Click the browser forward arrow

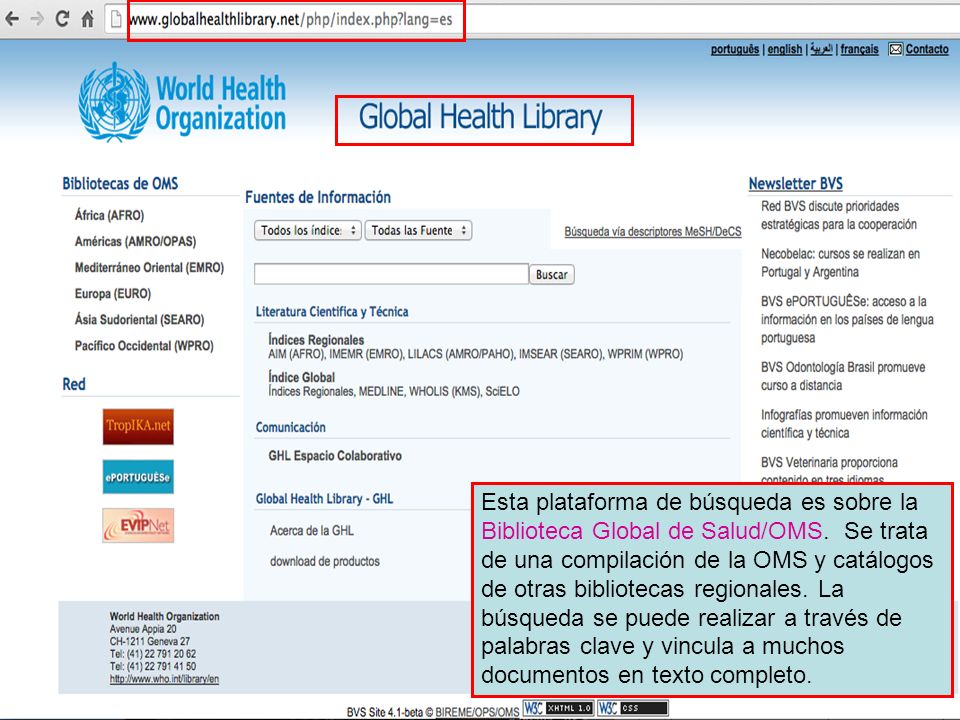tap(37, 19)
